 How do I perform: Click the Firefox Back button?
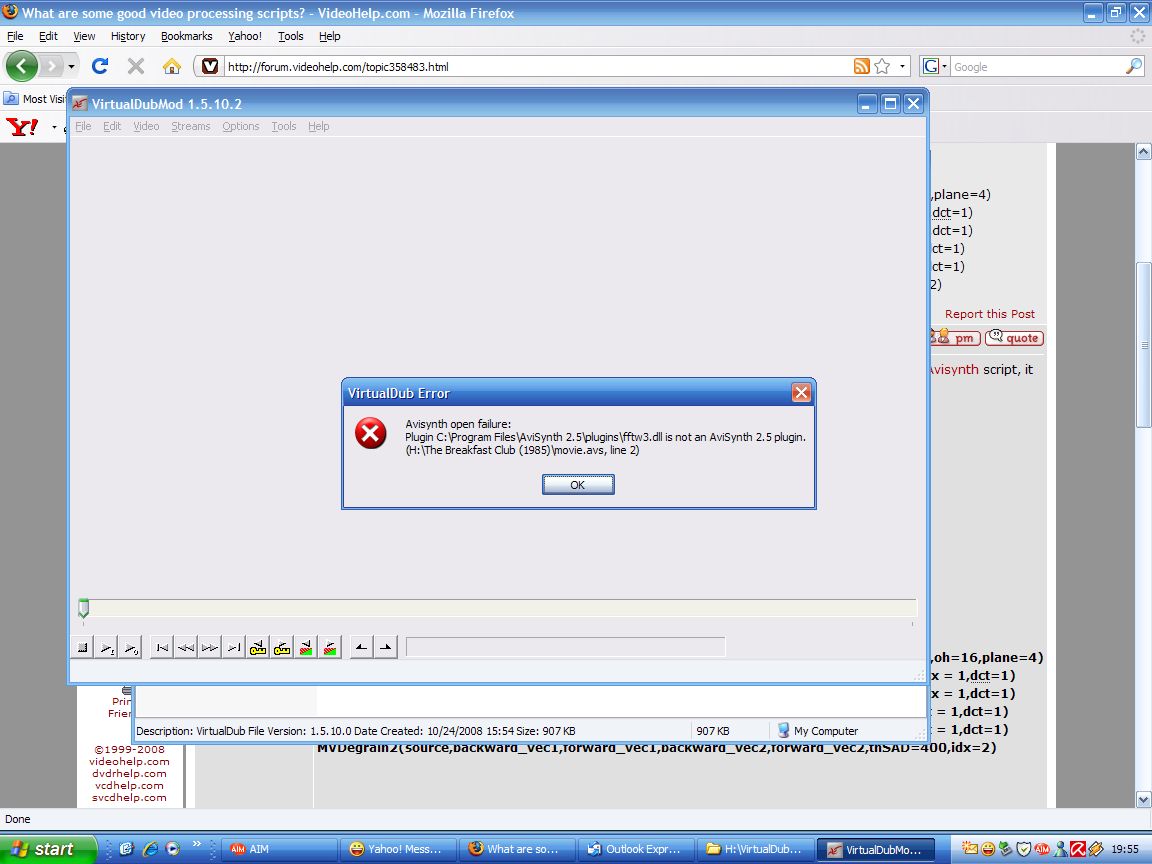pyautogui.click(x=21, y=66)
